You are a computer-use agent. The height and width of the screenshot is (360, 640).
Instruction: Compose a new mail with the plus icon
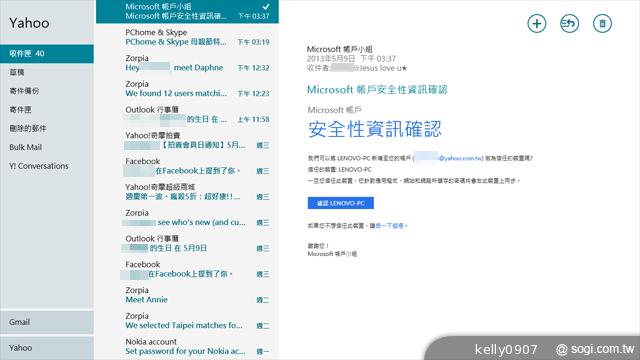[x=537, y=24]
